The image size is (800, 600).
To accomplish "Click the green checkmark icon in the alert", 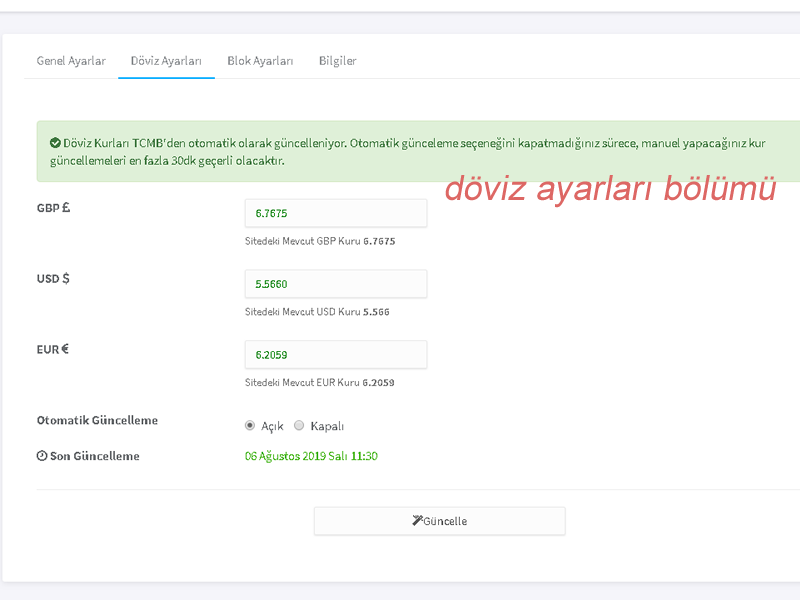I will (x=55, y=143).
